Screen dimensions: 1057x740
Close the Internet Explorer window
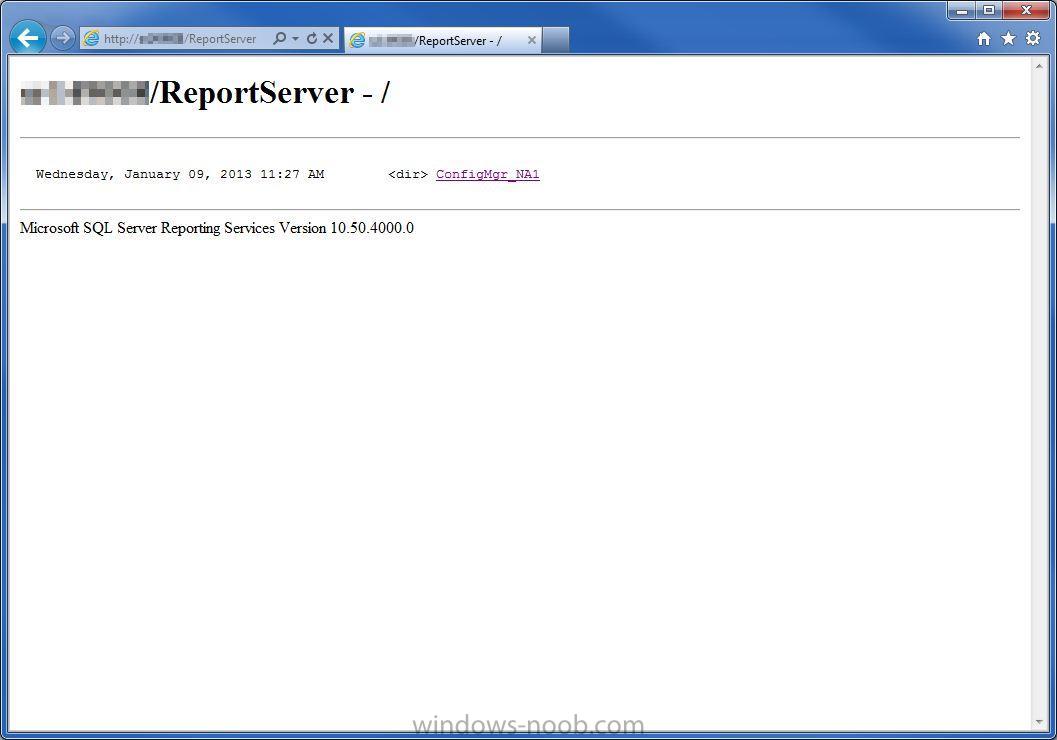click(1026, 10)
